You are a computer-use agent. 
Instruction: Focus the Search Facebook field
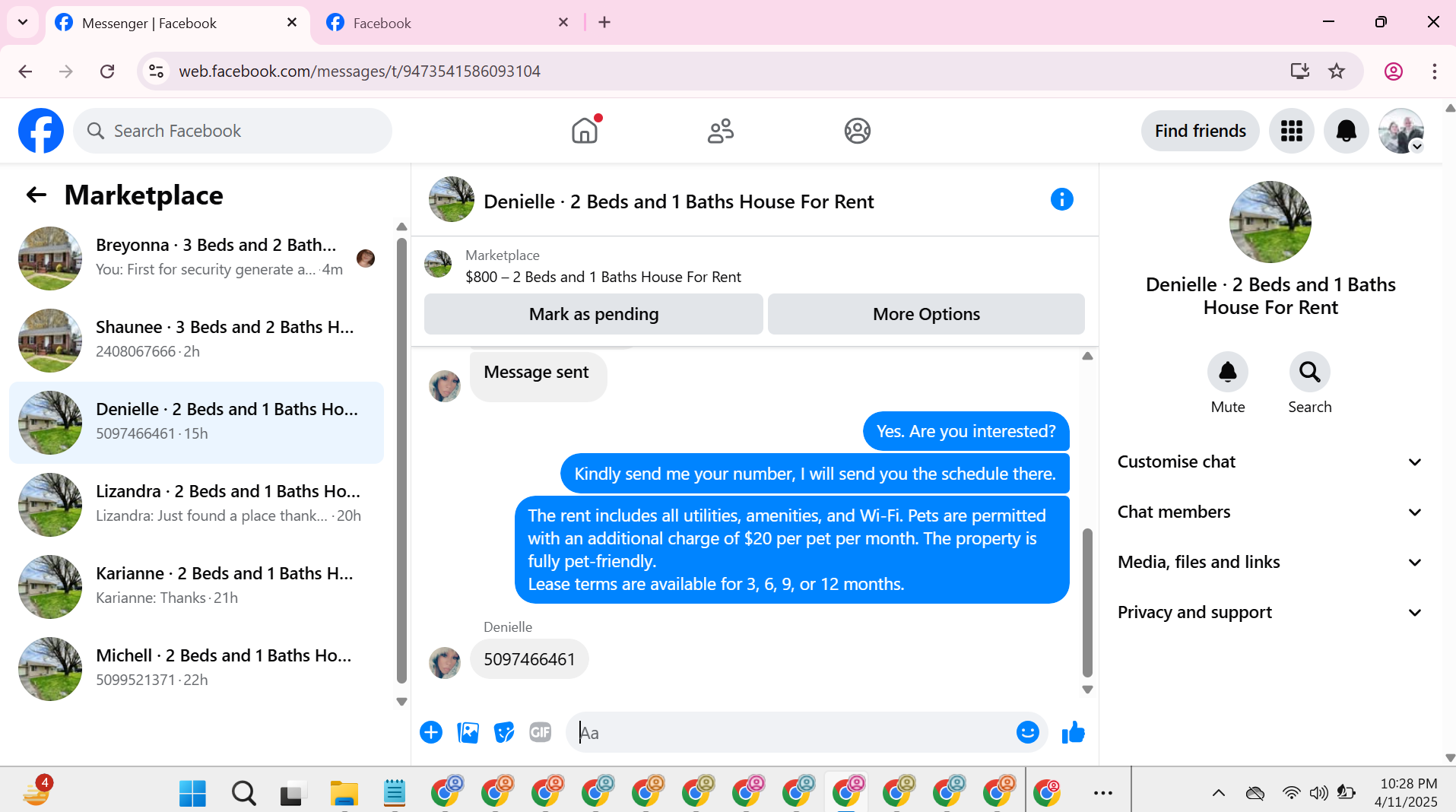click(x=233, y=131)
